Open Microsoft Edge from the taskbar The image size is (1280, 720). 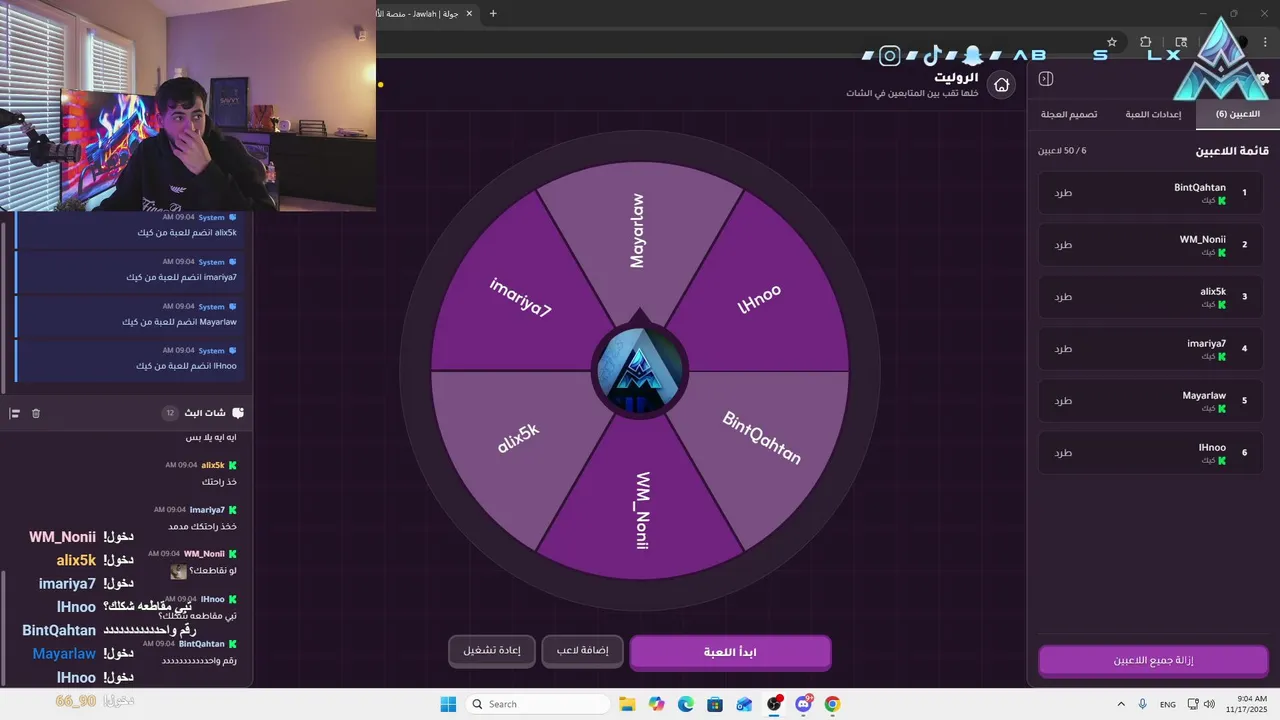click(685, 704)
